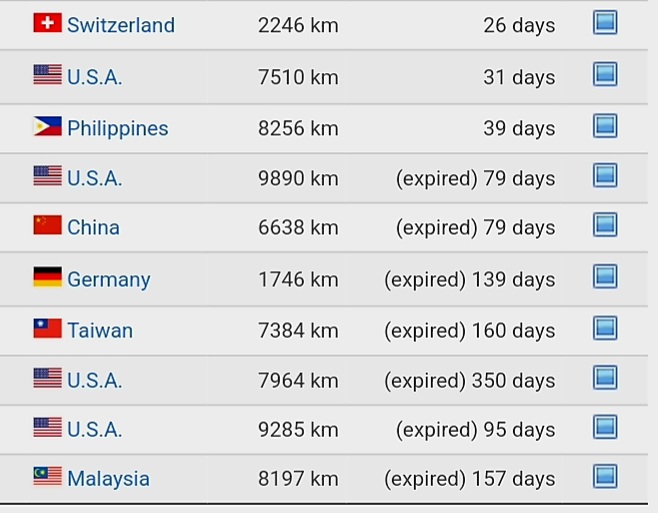
Task: Click the blue square icon in Switzerland row
Action: point(605,22)
